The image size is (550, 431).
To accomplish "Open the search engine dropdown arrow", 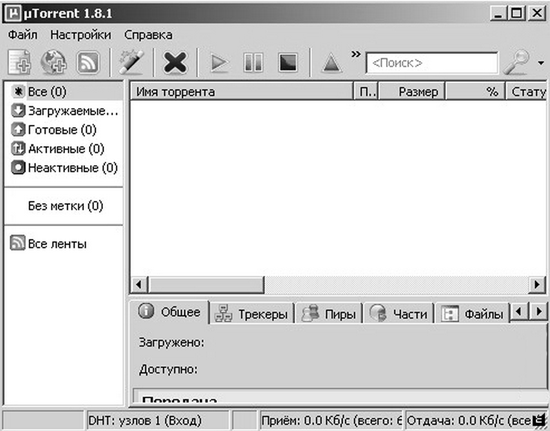I will (541, 63).
